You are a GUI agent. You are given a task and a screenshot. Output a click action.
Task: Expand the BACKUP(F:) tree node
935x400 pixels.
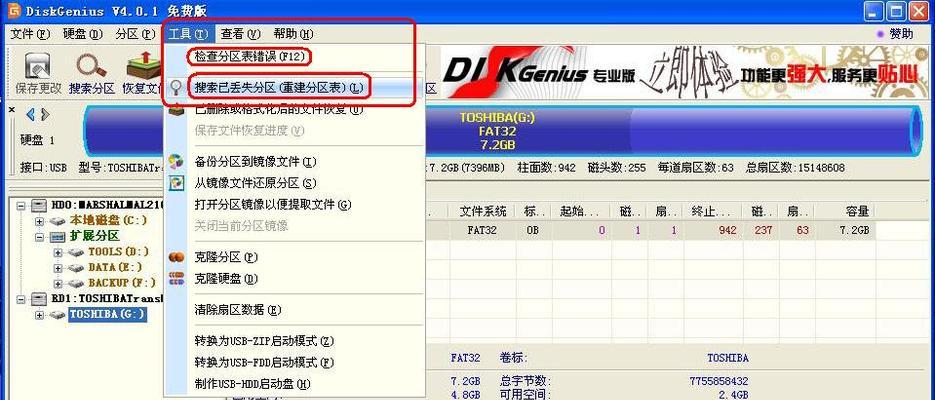click(58, 284)
